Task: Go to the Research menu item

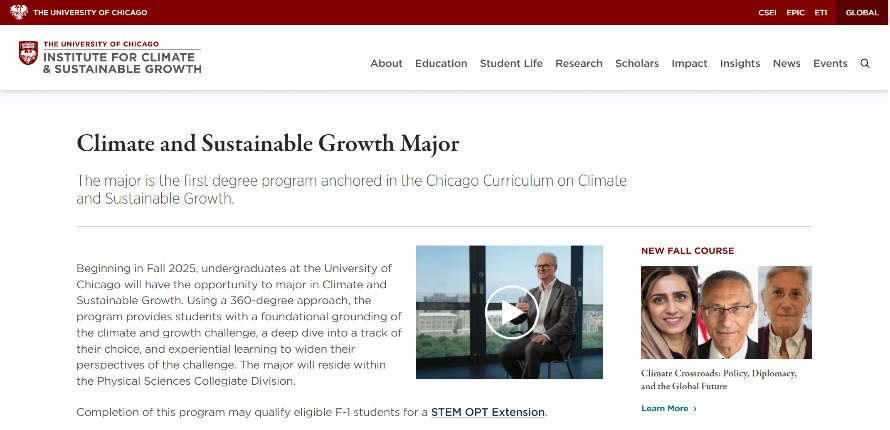Action: click(x=579, y=63)
